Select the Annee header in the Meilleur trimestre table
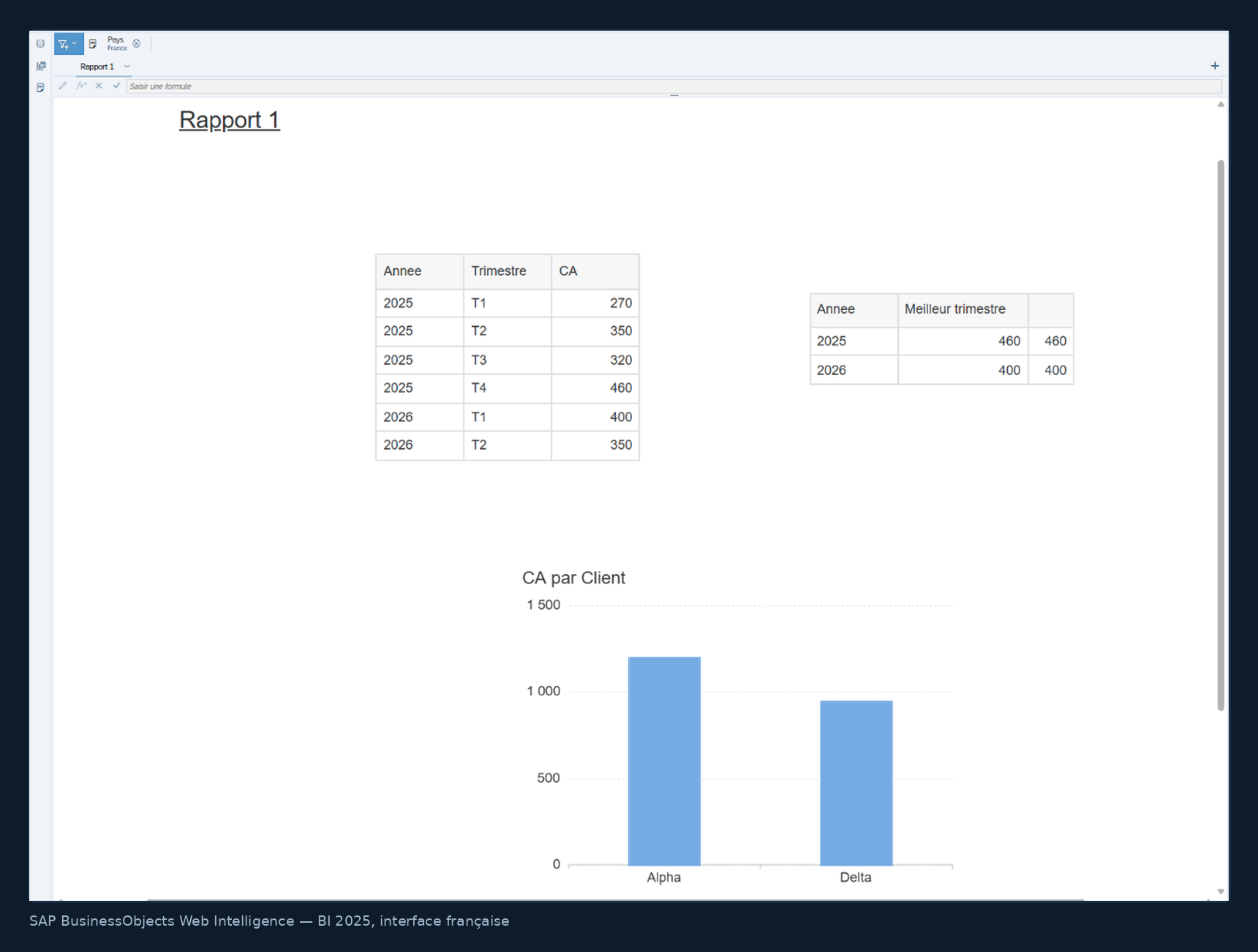The width and height of the screenshot is (1258, 952). 854,310
